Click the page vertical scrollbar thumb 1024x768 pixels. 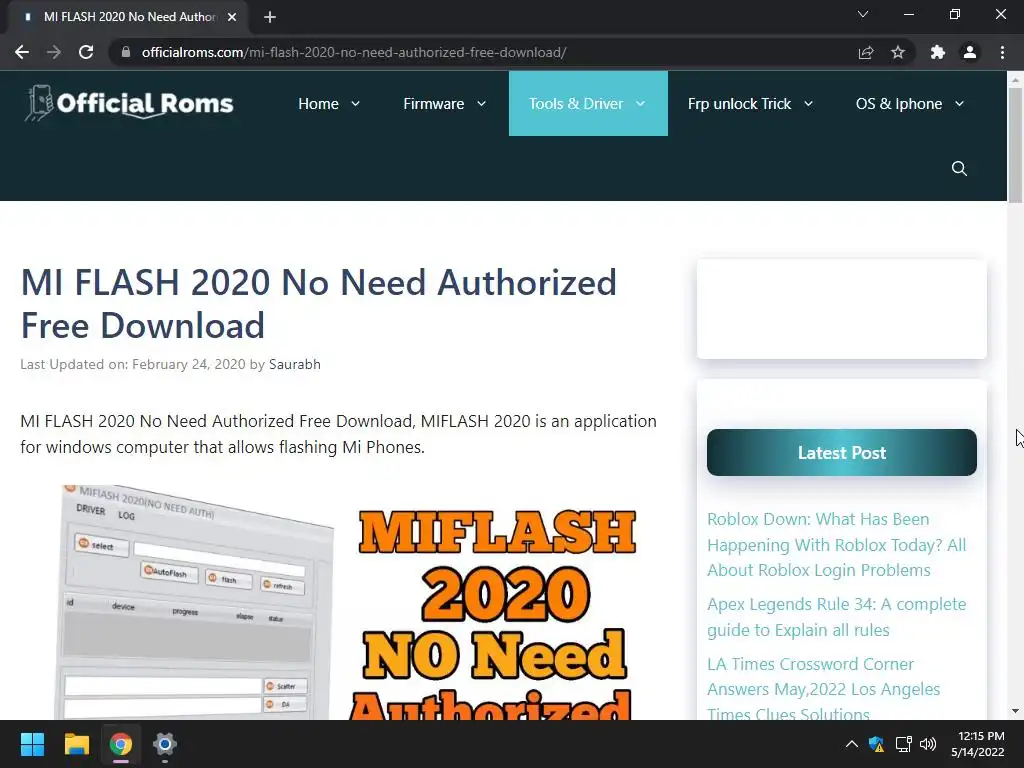point(1015,145)
